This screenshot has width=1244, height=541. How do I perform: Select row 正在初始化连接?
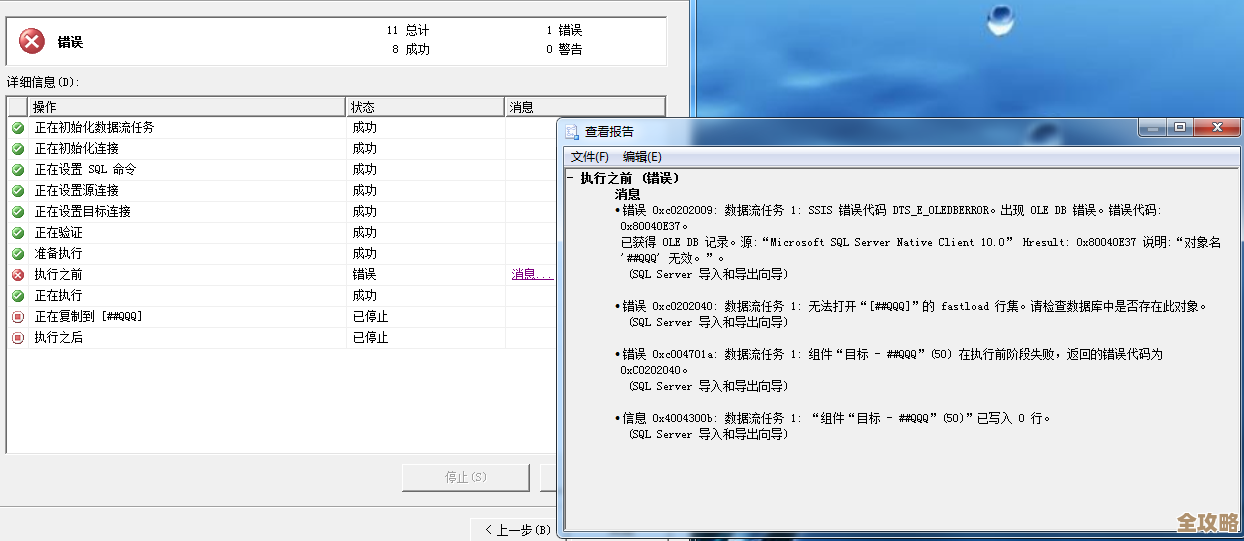(x=282, y=149)
